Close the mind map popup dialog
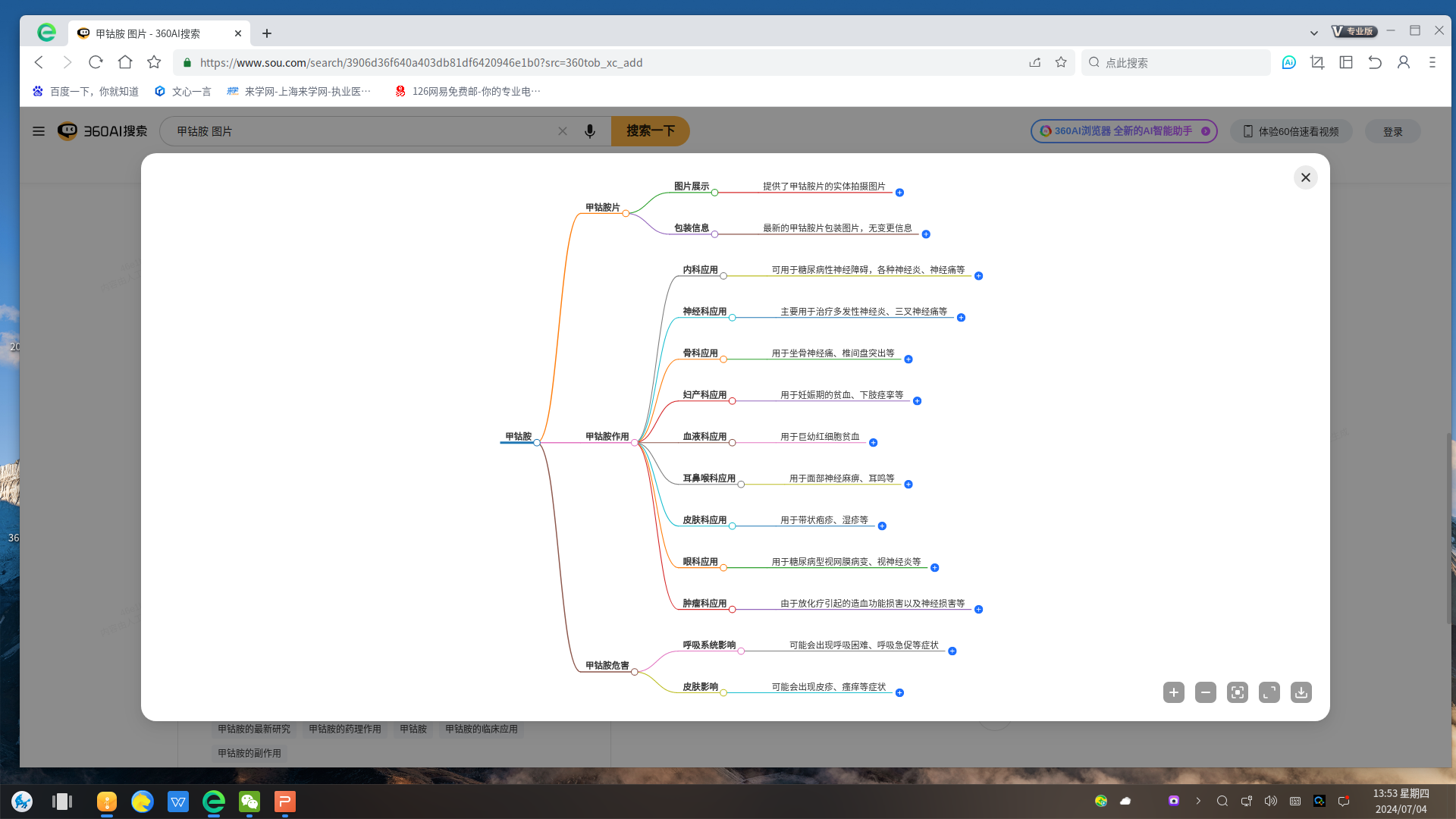1456x819 pixels. [x=1305, y=177]
